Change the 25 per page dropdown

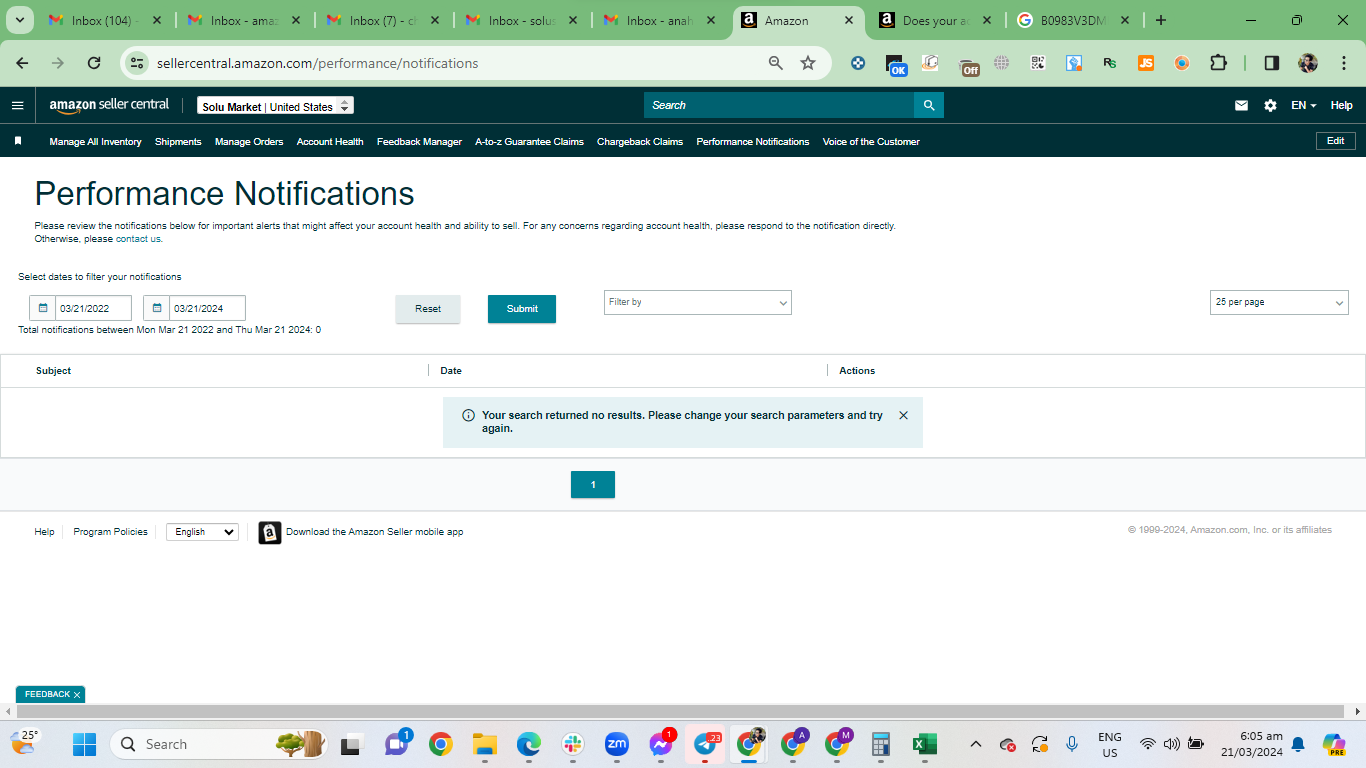(x=1279, y=302)
